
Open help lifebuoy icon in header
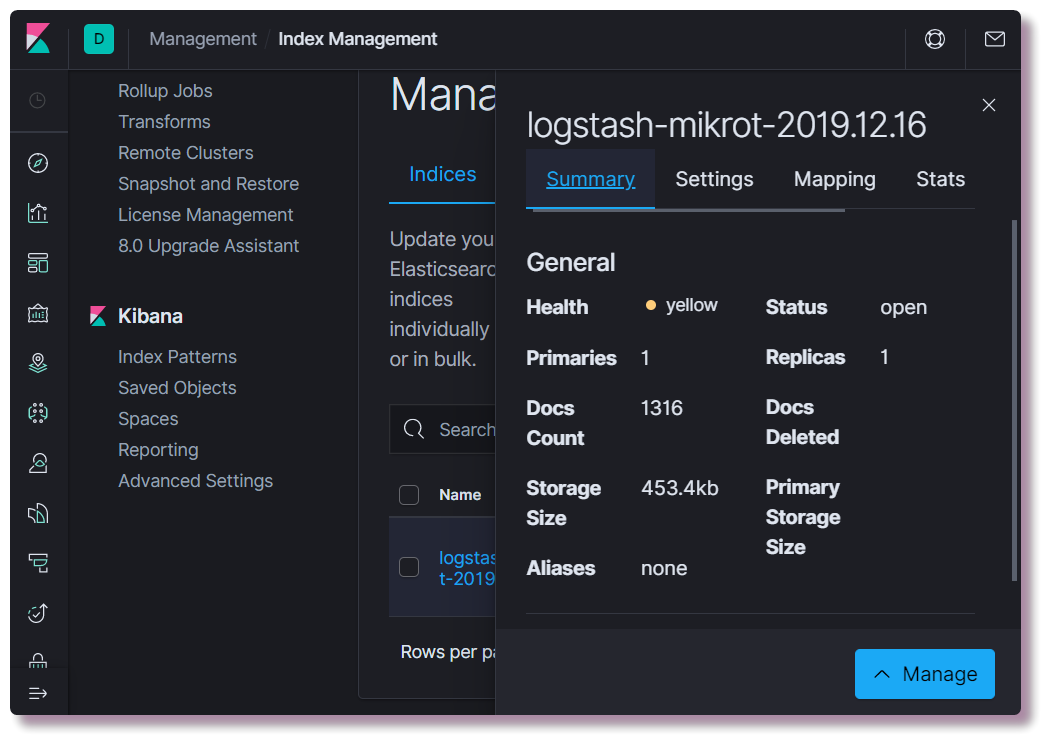click(x=935, y=39)
